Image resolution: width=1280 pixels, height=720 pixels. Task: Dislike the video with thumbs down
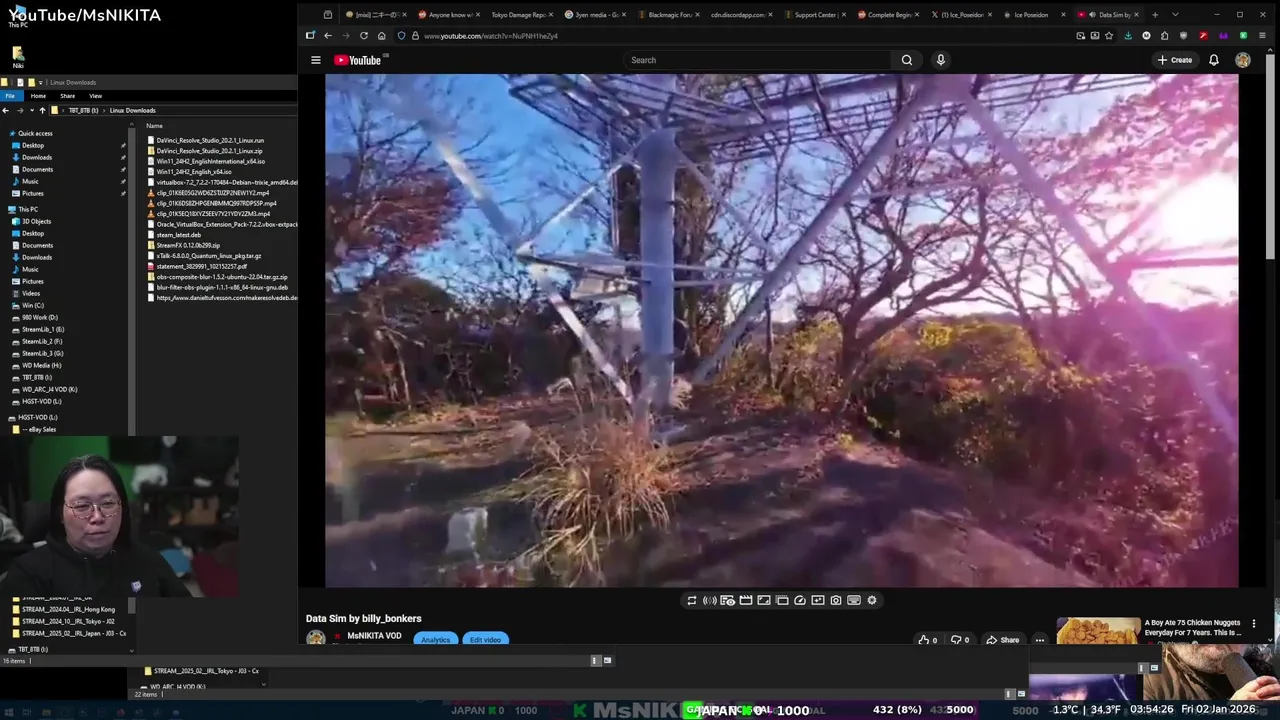click(960, 639)
